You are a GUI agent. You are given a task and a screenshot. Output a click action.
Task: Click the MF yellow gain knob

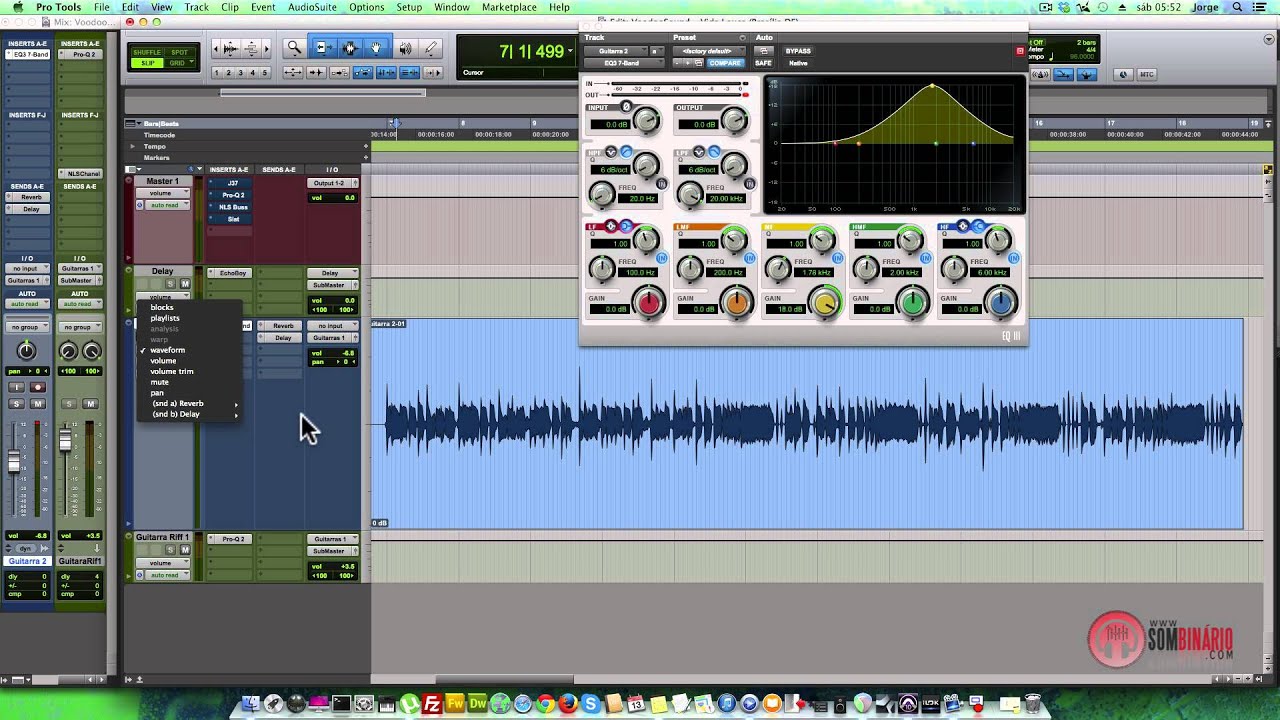point(825,303)
